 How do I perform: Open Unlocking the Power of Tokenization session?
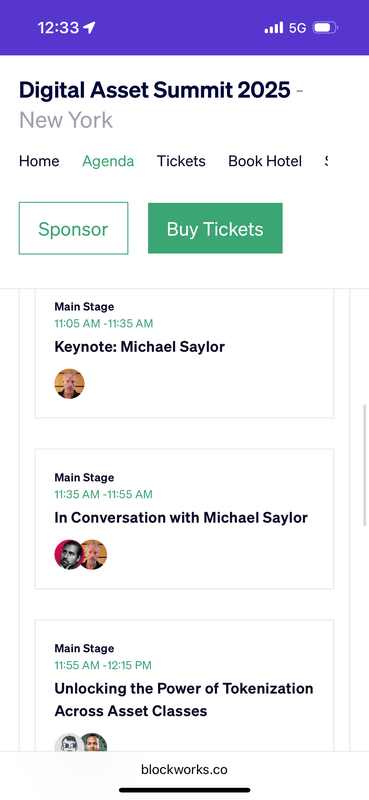tap(184, 699)
